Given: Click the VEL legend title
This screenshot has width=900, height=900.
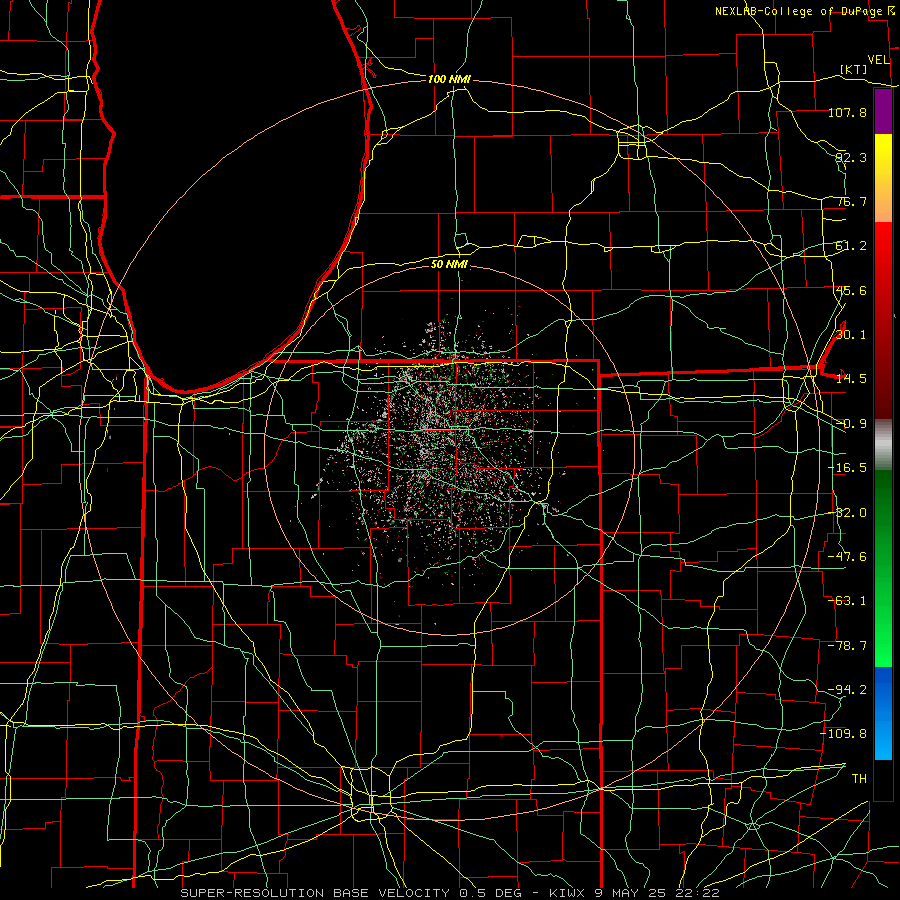Looking at the screenshot, I should point(878,60).
